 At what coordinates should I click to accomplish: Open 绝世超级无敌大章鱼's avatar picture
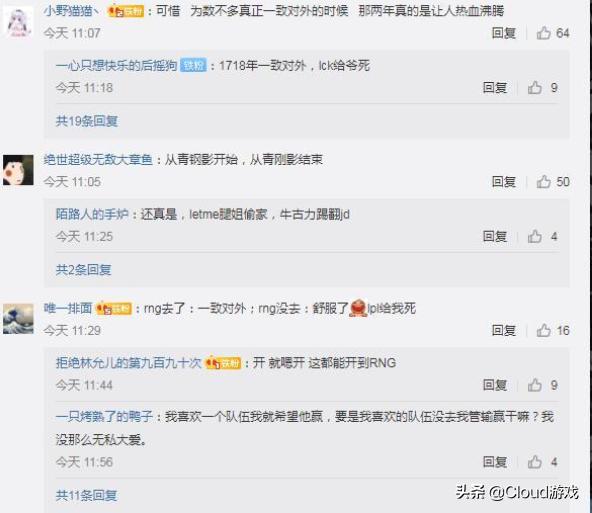tap(18, 170)
